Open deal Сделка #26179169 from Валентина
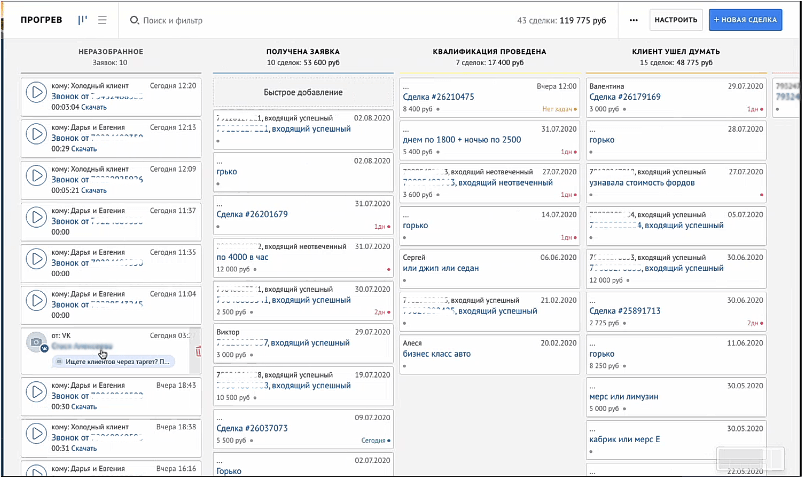802x477 pixels. (x=625, y=97)
